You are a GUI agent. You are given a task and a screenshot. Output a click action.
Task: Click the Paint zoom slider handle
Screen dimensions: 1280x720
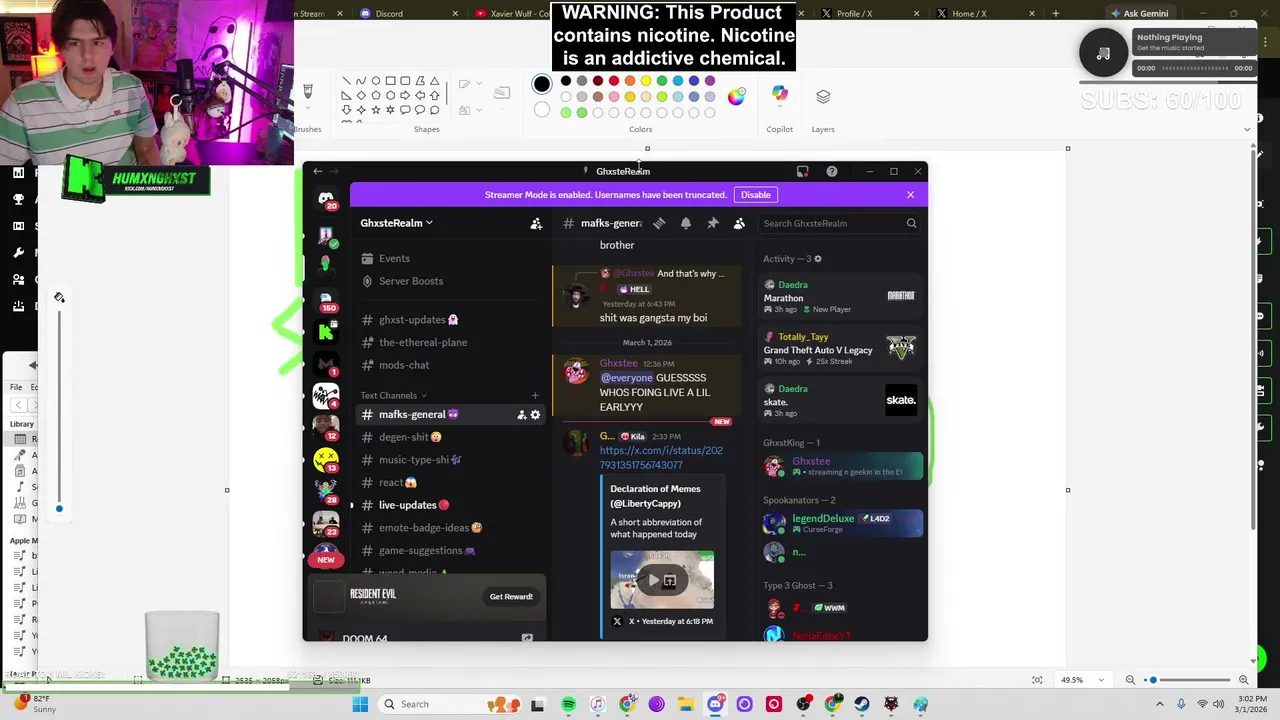point(1152,680)
